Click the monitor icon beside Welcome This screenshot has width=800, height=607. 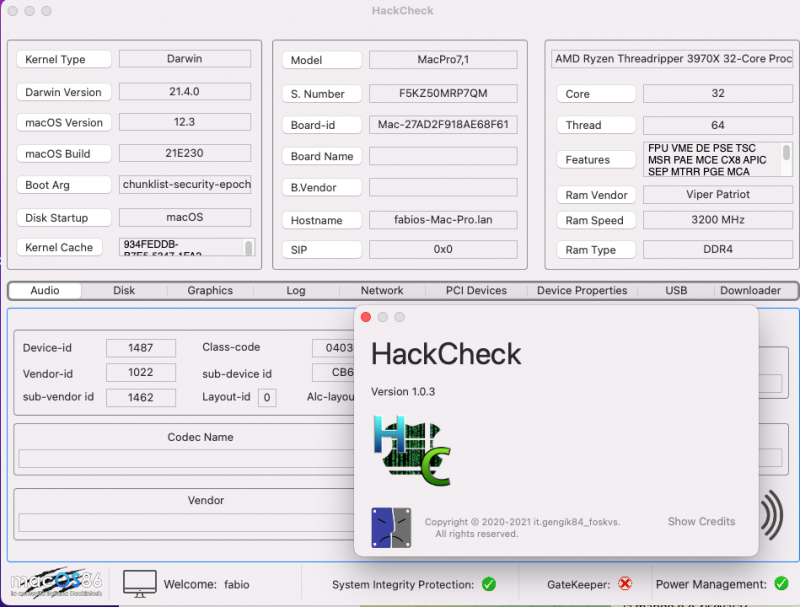(140, 584)
